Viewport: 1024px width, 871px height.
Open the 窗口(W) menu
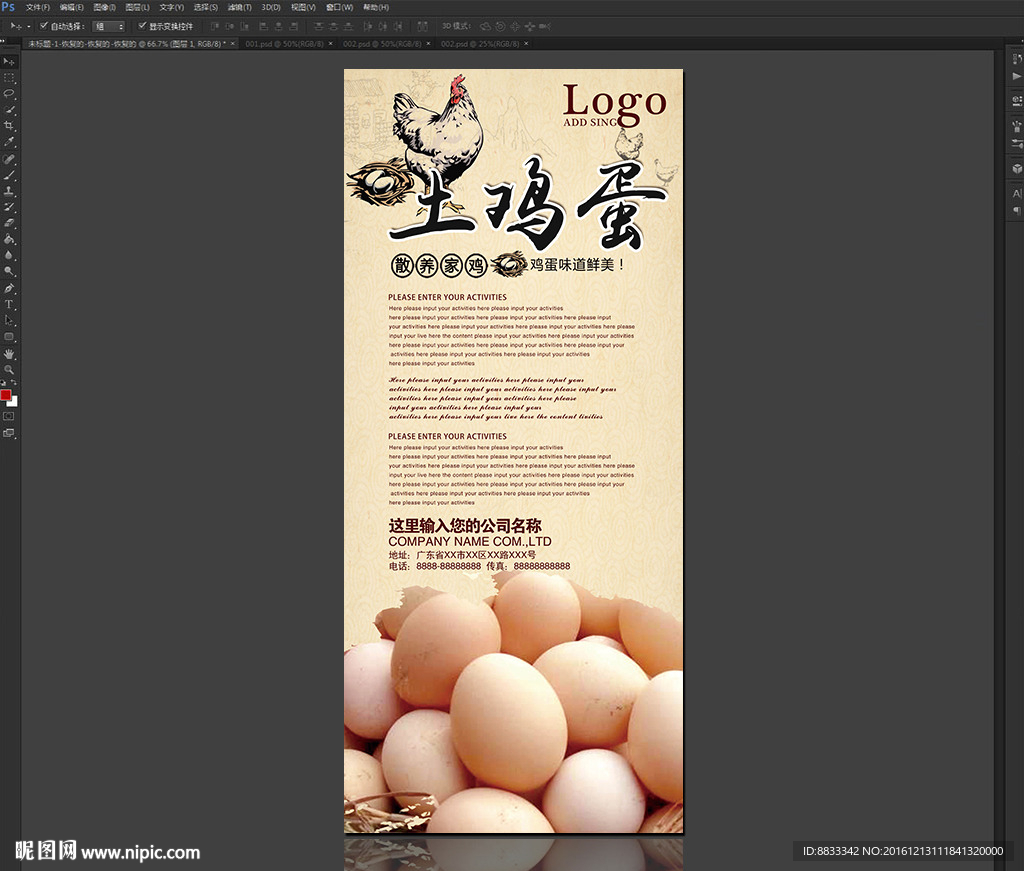340,7
